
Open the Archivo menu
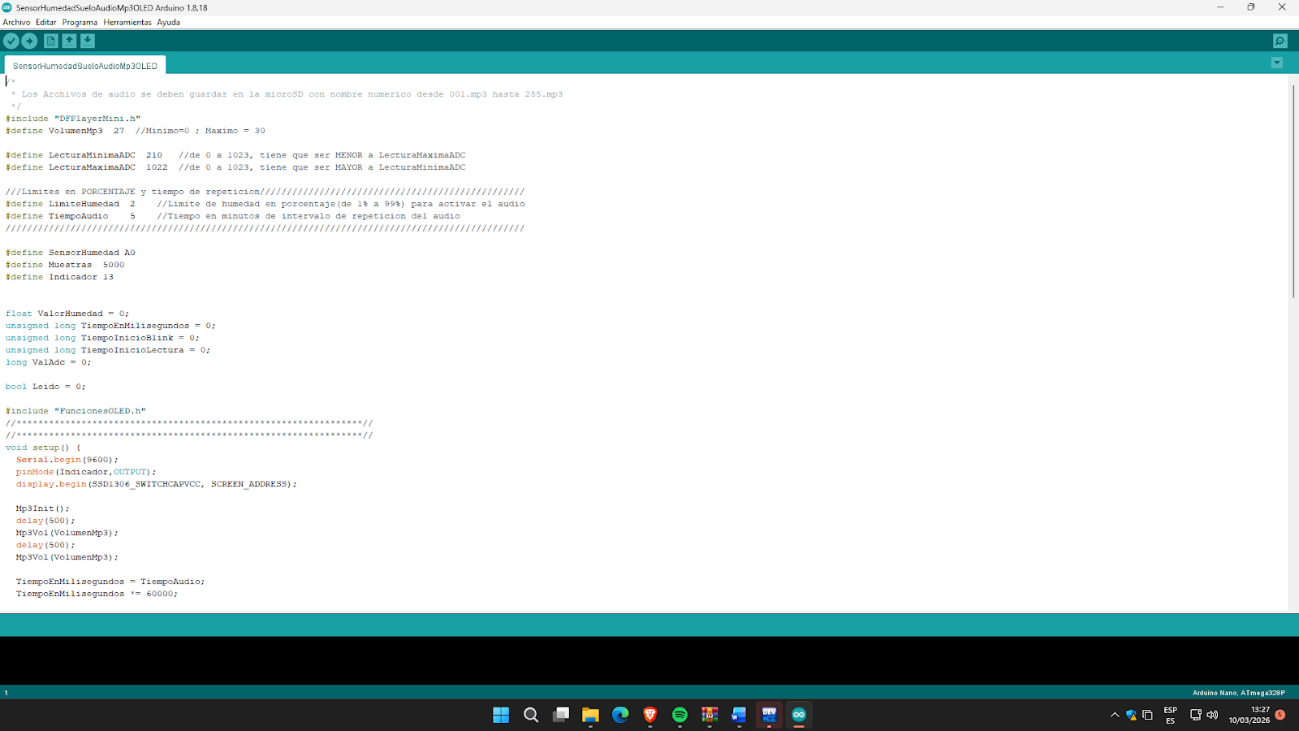pos(16,22)
